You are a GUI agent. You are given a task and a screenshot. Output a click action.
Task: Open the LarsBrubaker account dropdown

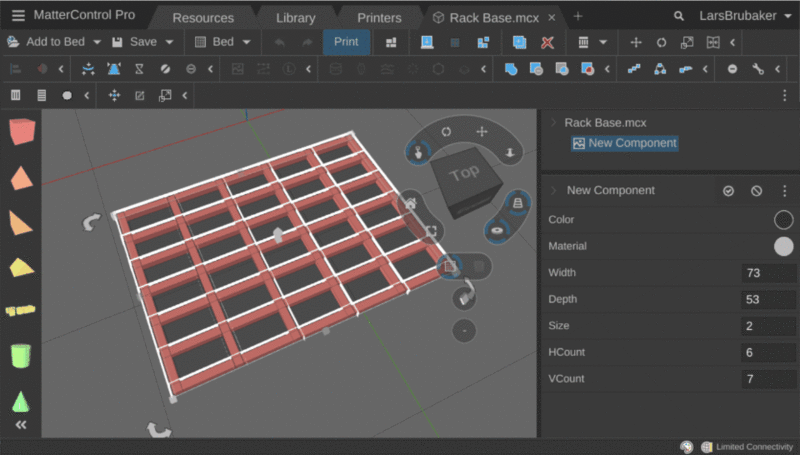pos(745,16)
